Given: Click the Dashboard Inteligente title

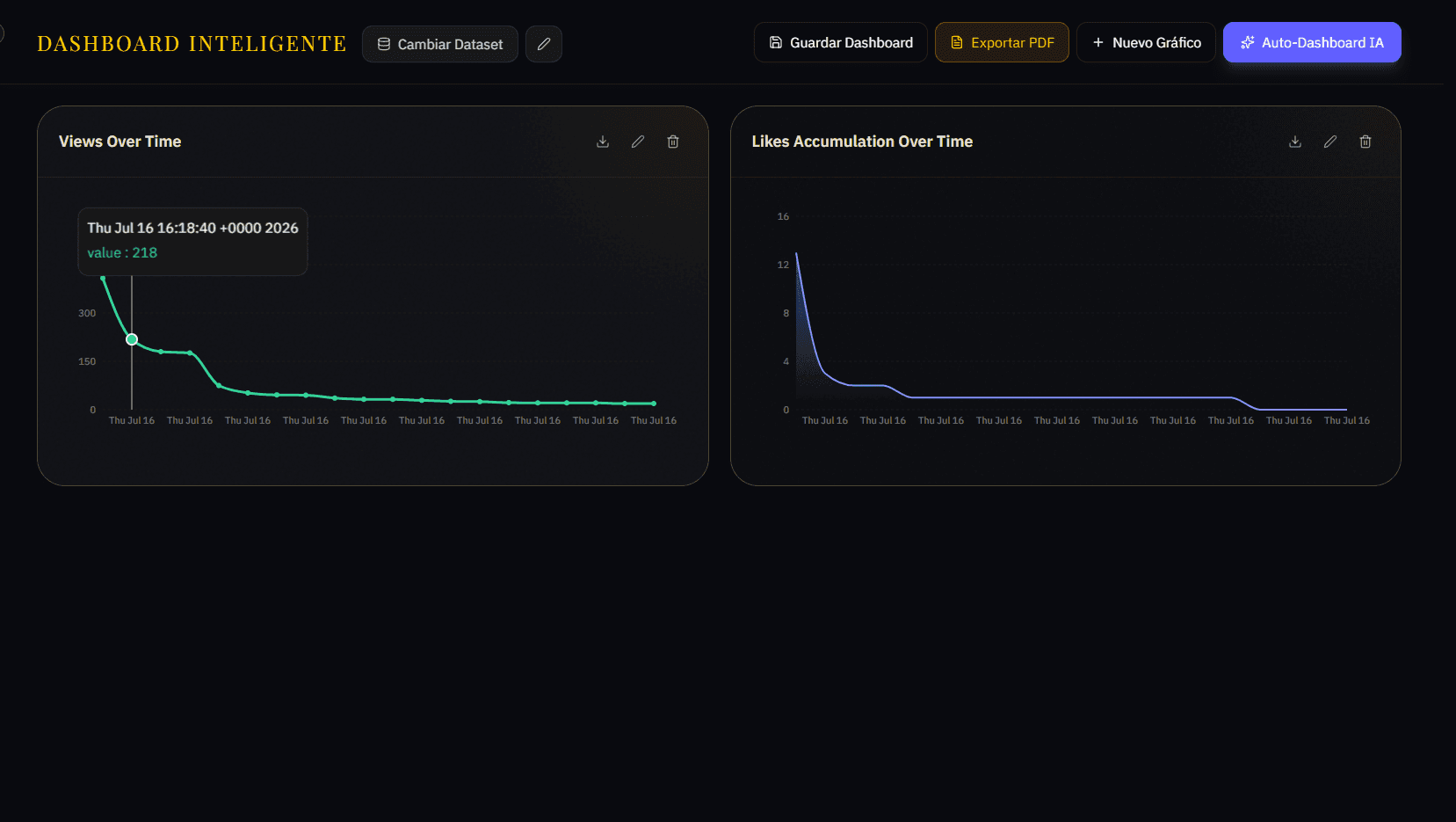Looking at the screenshot, I should [192, 44].
